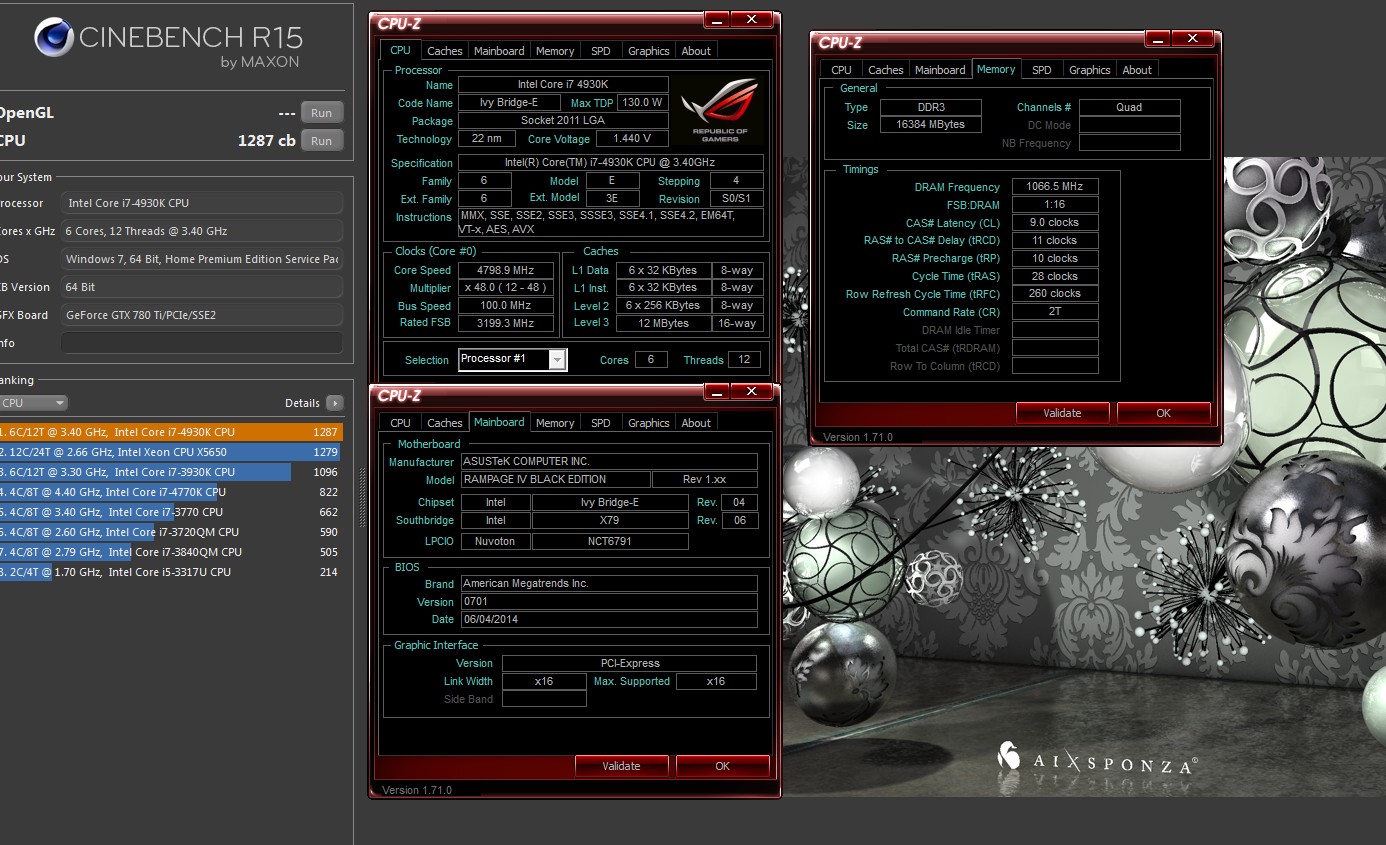Click the motherboard model RAMPAGE IV BLACK EDITION
Image resolution: width=1386 pixels, height=845 pixels.
click(554, 479)
